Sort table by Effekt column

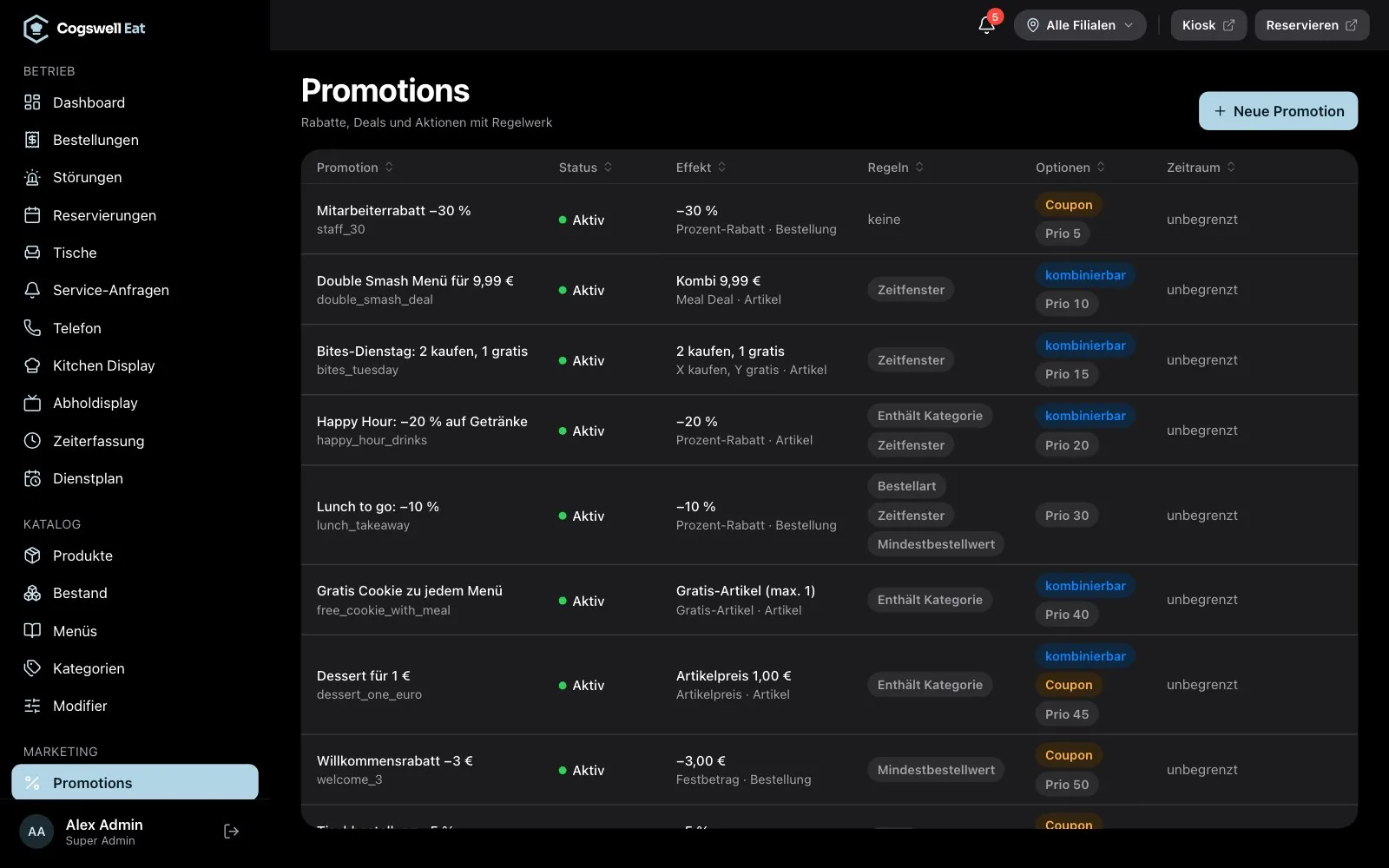click(701, 168)
